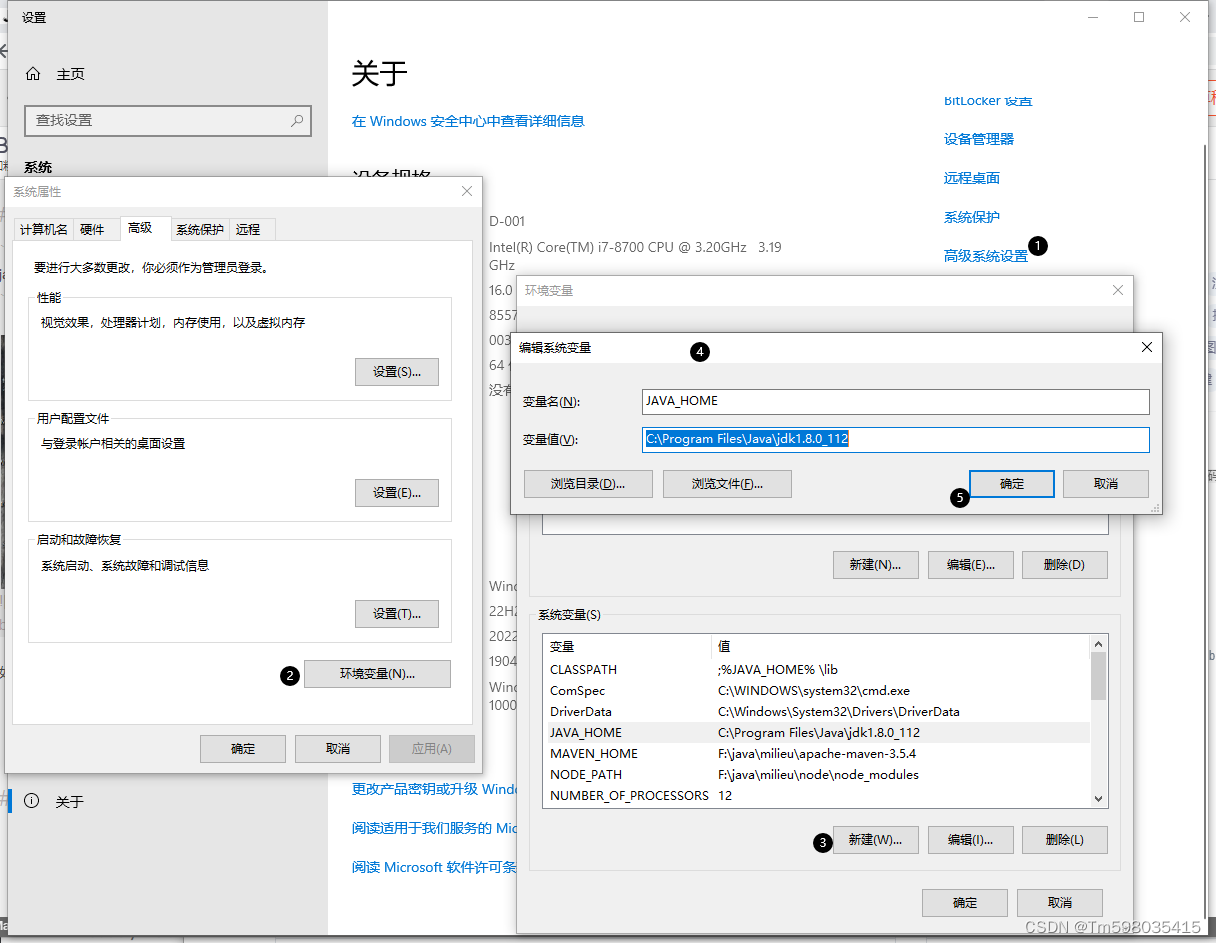Click scroll-down arrow of system variables list
Viewport: 1216px width, 943px height.
[1099, 799]
